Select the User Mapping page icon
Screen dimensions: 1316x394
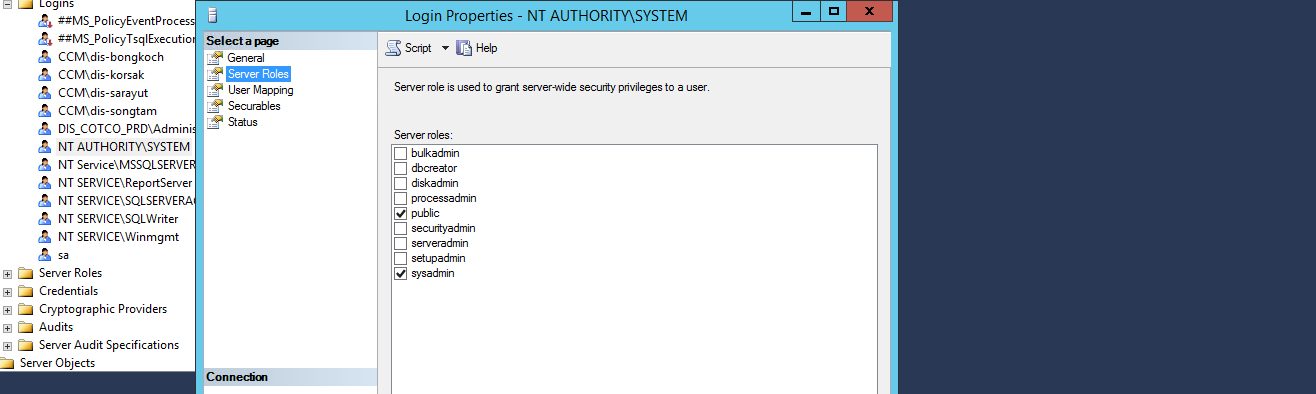coord(214,90)
